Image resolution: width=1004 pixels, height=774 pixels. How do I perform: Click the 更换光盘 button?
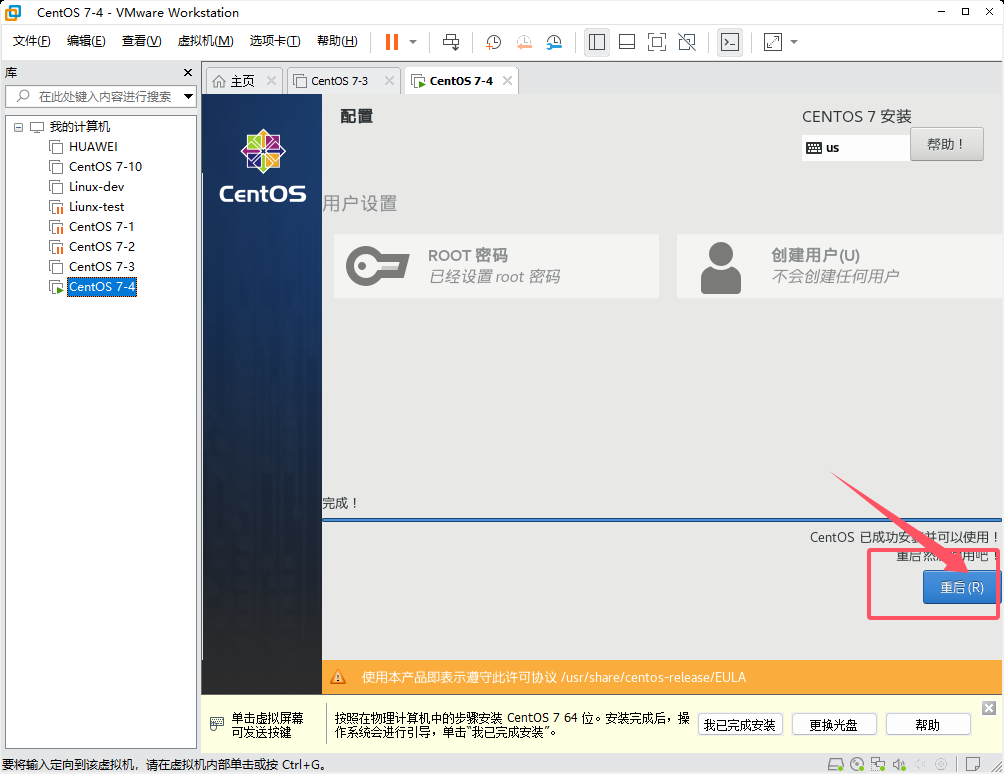click(x=833, y=725)
